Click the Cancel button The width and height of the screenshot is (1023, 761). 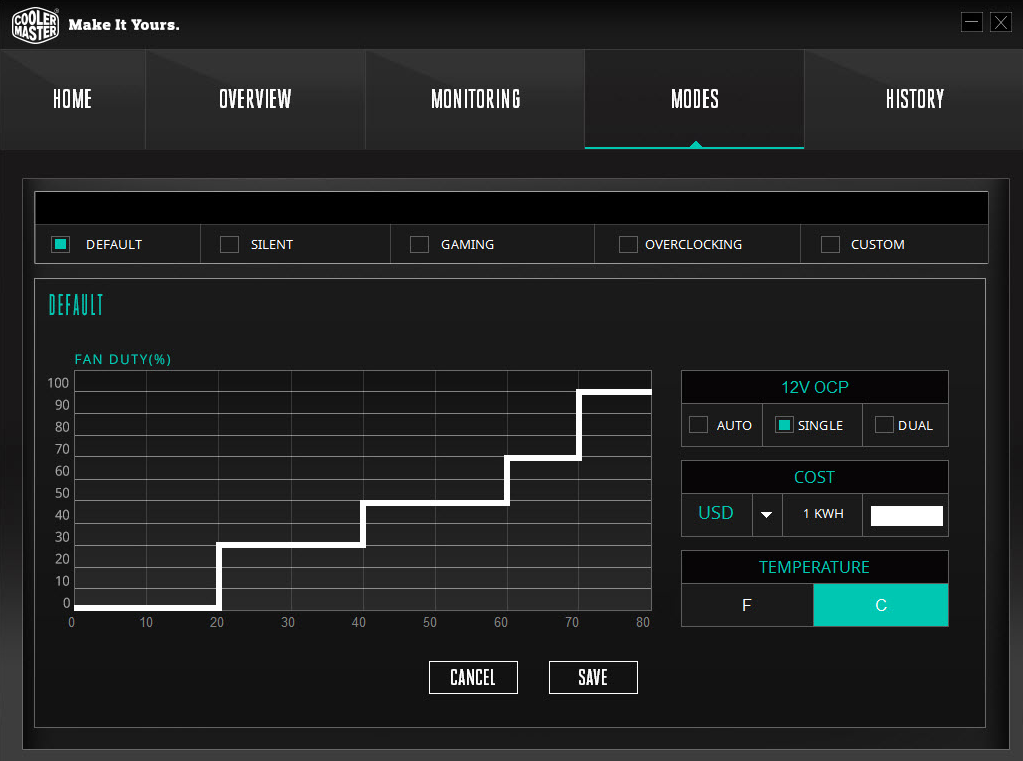(473, 677)
